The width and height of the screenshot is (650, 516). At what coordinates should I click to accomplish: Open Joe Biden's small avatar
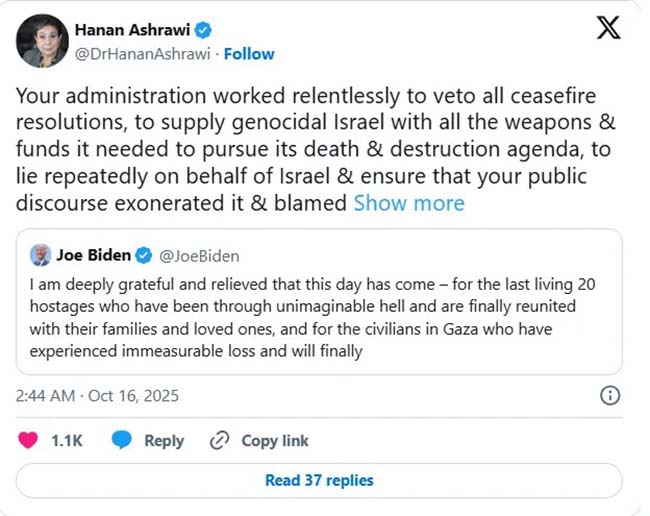pos(41,255)
